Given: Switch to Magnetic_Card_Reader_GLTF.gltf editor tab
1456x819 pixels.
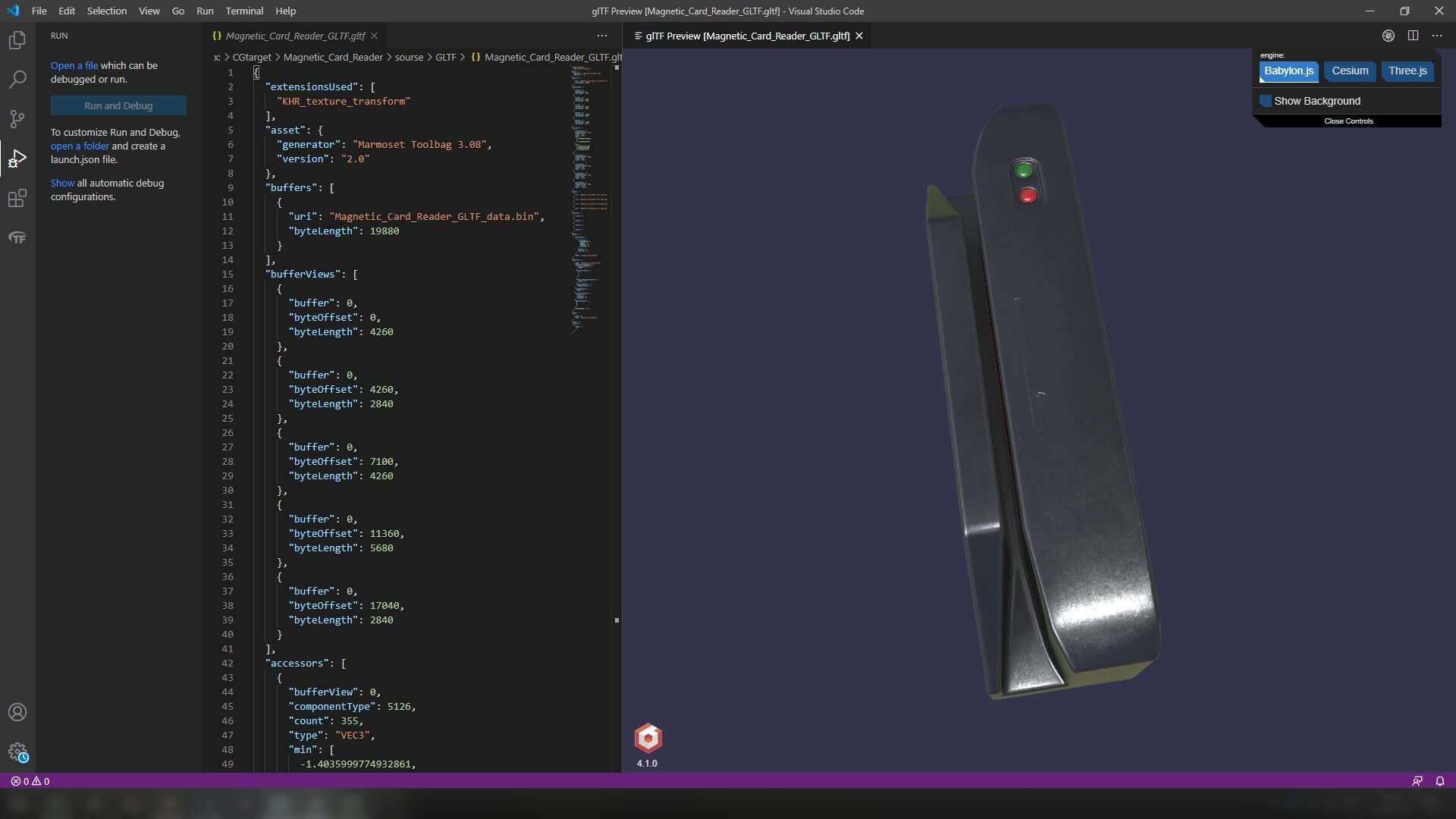Looking at the screenshot, I should [x=295, y=36].
